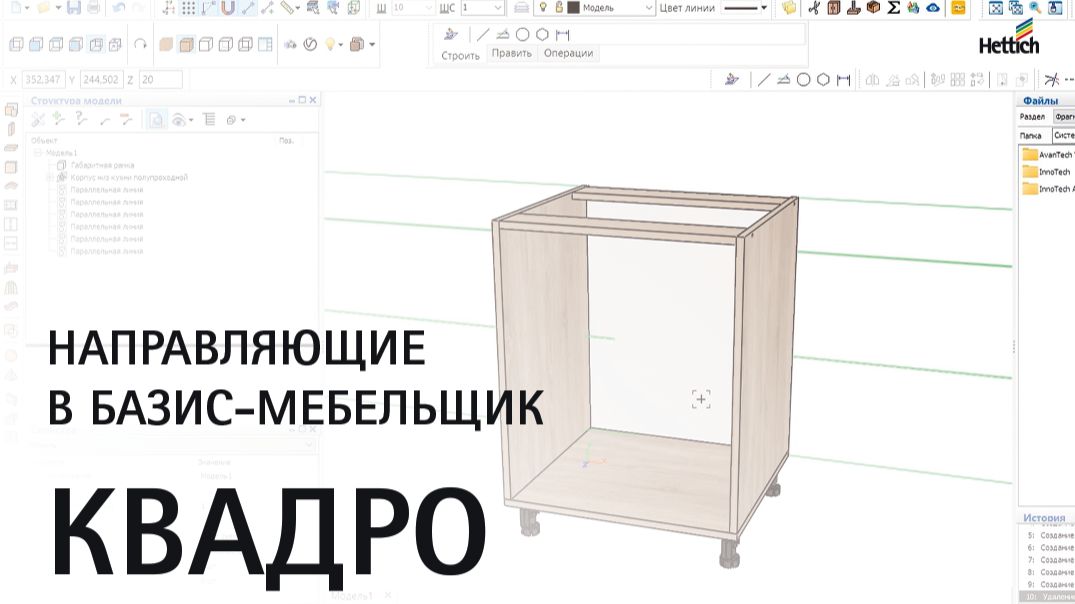This screenshot has height=604, width=1075.
Task: Select the polygon tool in lower toolbar
Action: tap(823, 80)
